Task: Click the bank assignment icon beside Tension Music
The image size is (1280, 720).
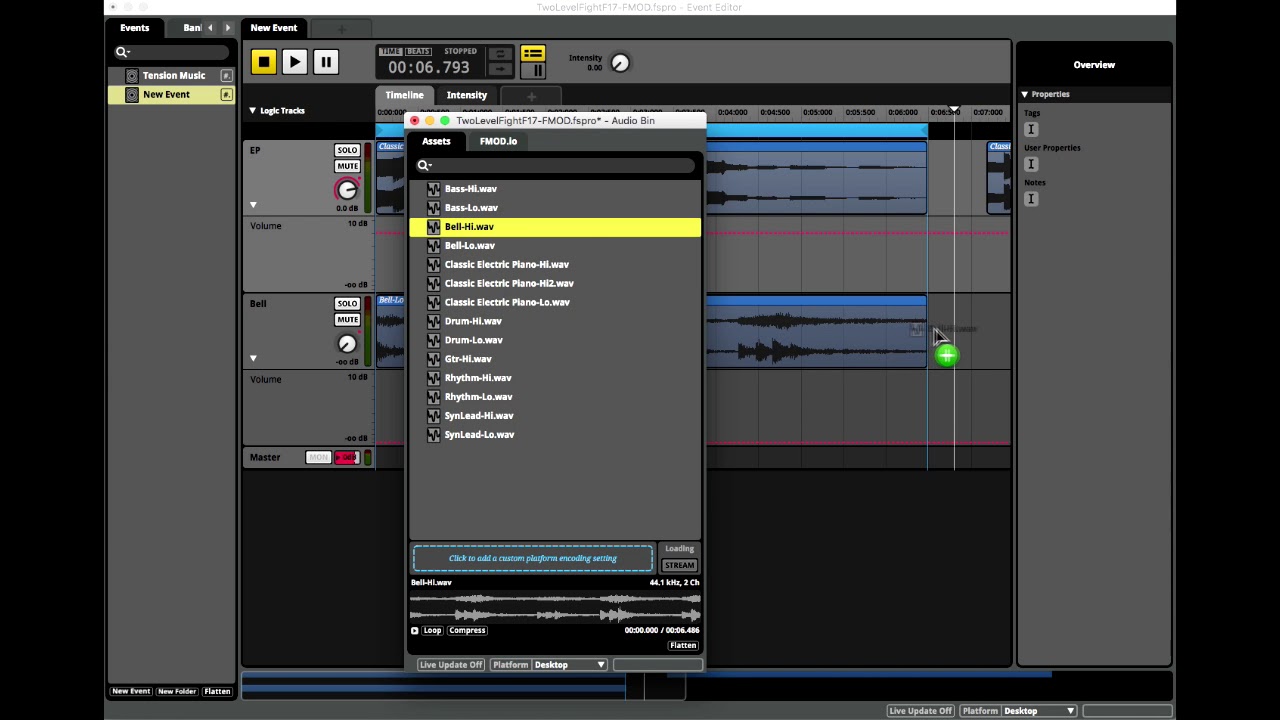Action: tap(226, 76)
